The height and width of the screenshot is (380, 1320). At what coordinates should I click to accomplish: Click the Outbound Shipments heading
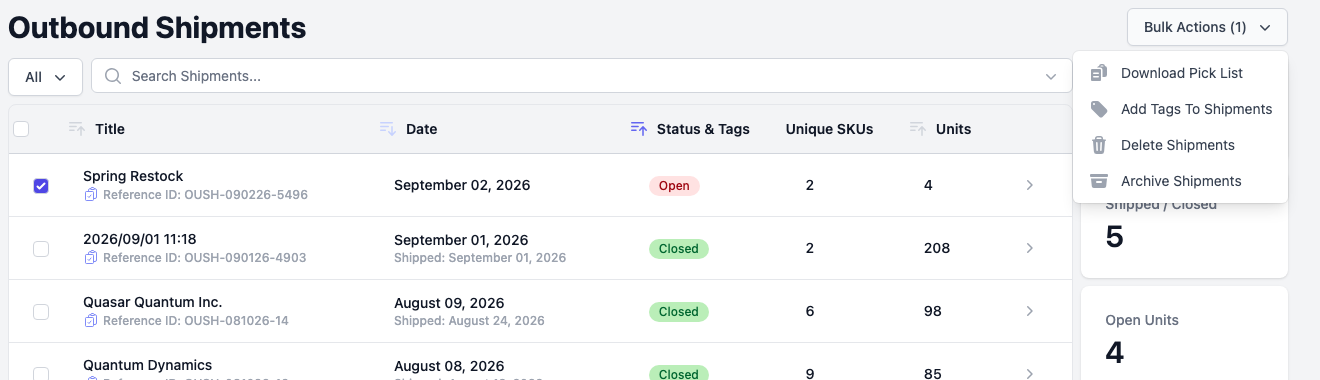[x=157, y=27]
